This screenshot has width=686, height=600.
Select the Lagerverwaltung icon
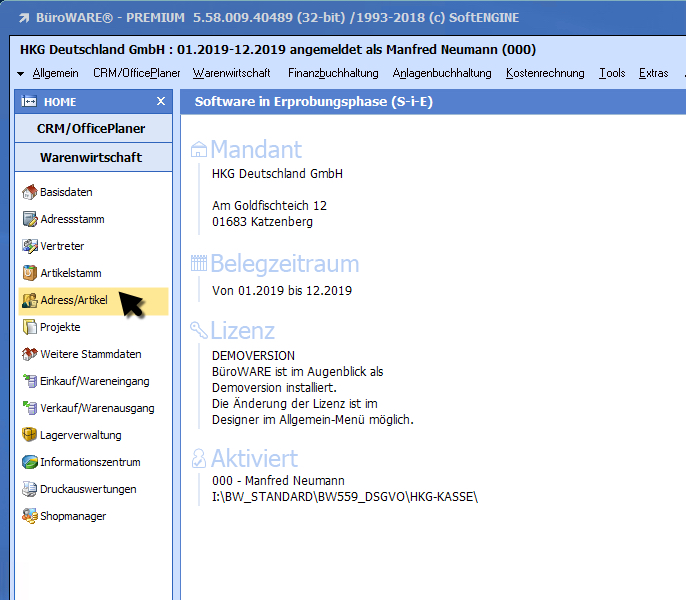pos(29,435)
